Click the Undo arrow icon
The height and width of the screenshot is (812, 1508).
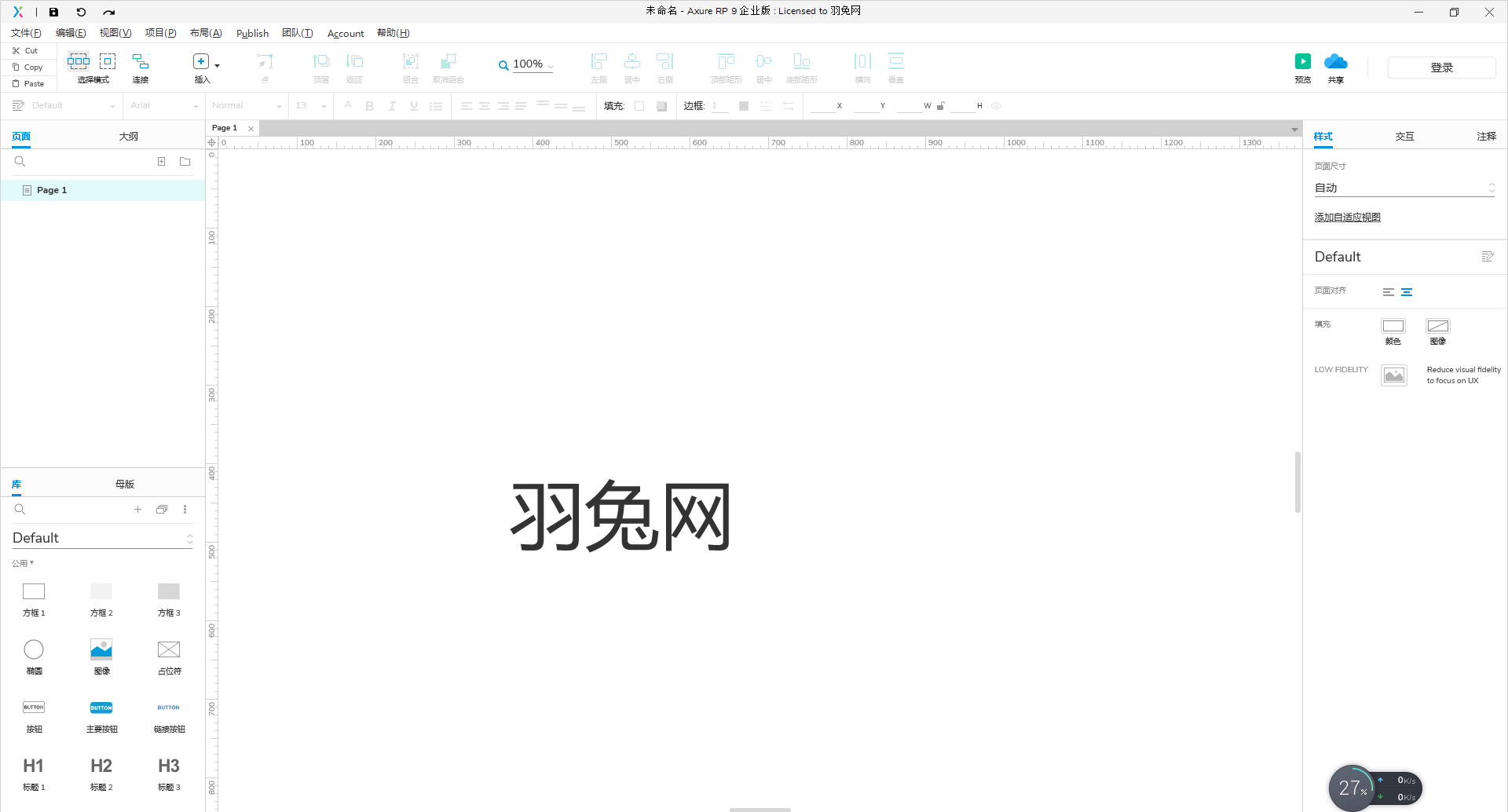(x=81, y=12)
